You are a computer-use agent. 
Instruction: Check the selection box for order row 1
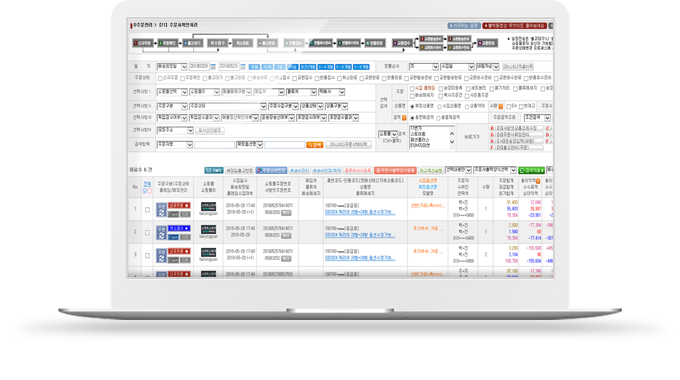(x=147, y=210)
